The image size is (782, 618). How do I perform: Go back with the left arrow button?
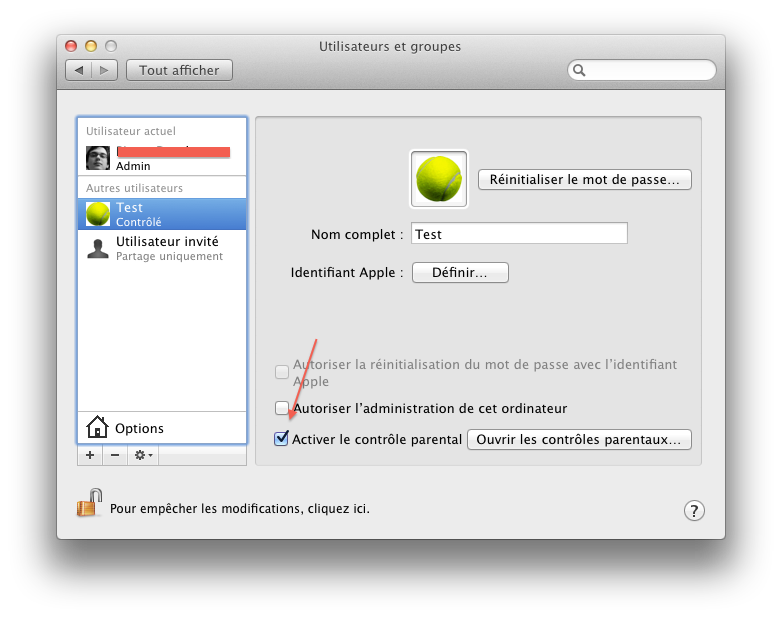coord(79,70)
